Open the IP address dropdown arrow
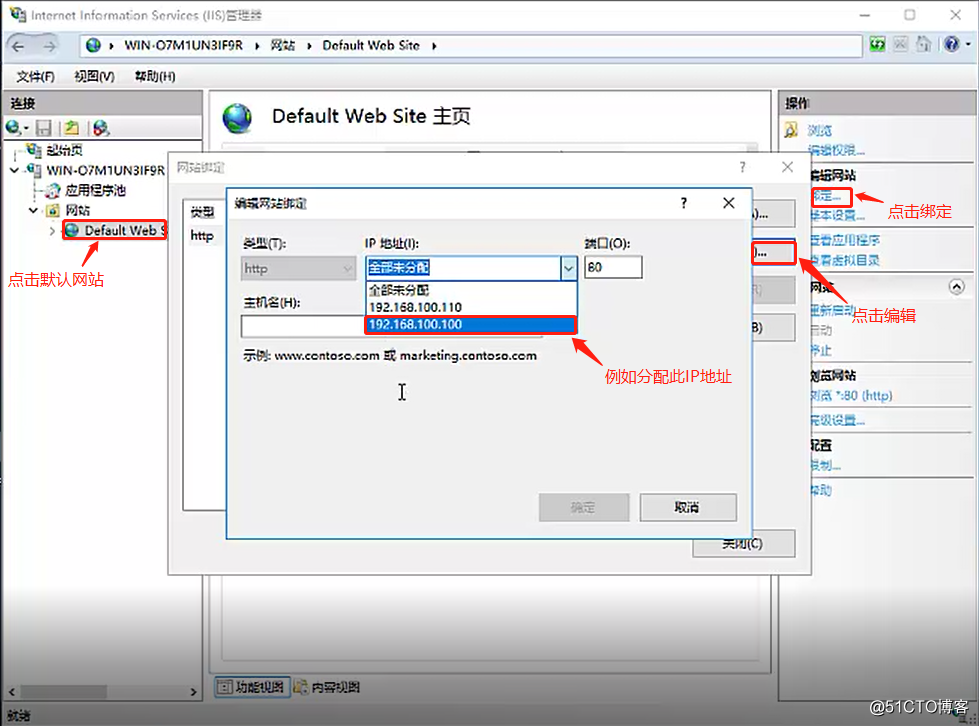Viewport: 979px width, 726px height. click(568, 268)
